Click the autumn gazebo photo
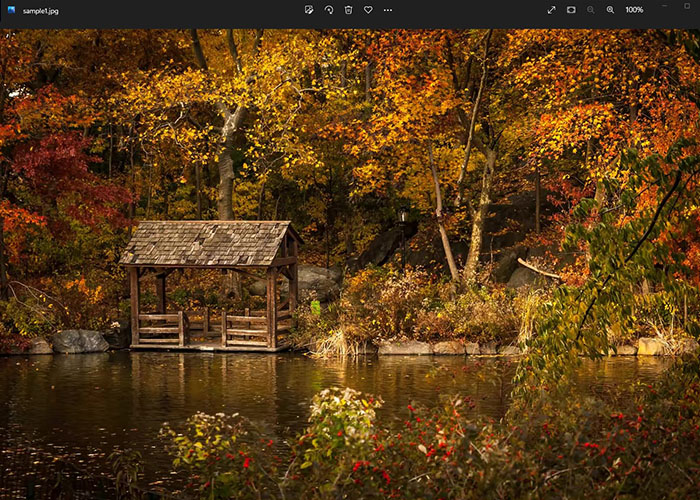 click(x=350, y=264)
